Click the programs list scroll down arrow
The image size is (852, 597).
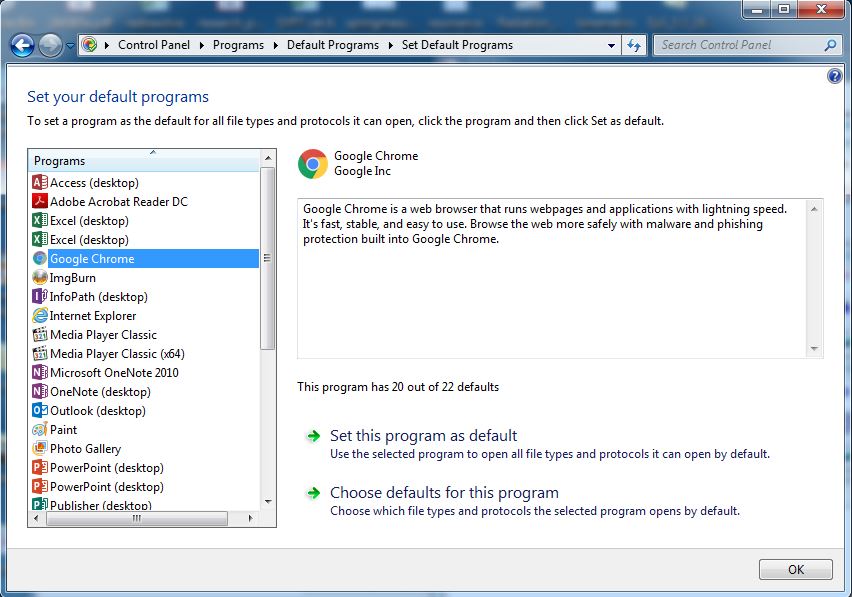(267, 502)
